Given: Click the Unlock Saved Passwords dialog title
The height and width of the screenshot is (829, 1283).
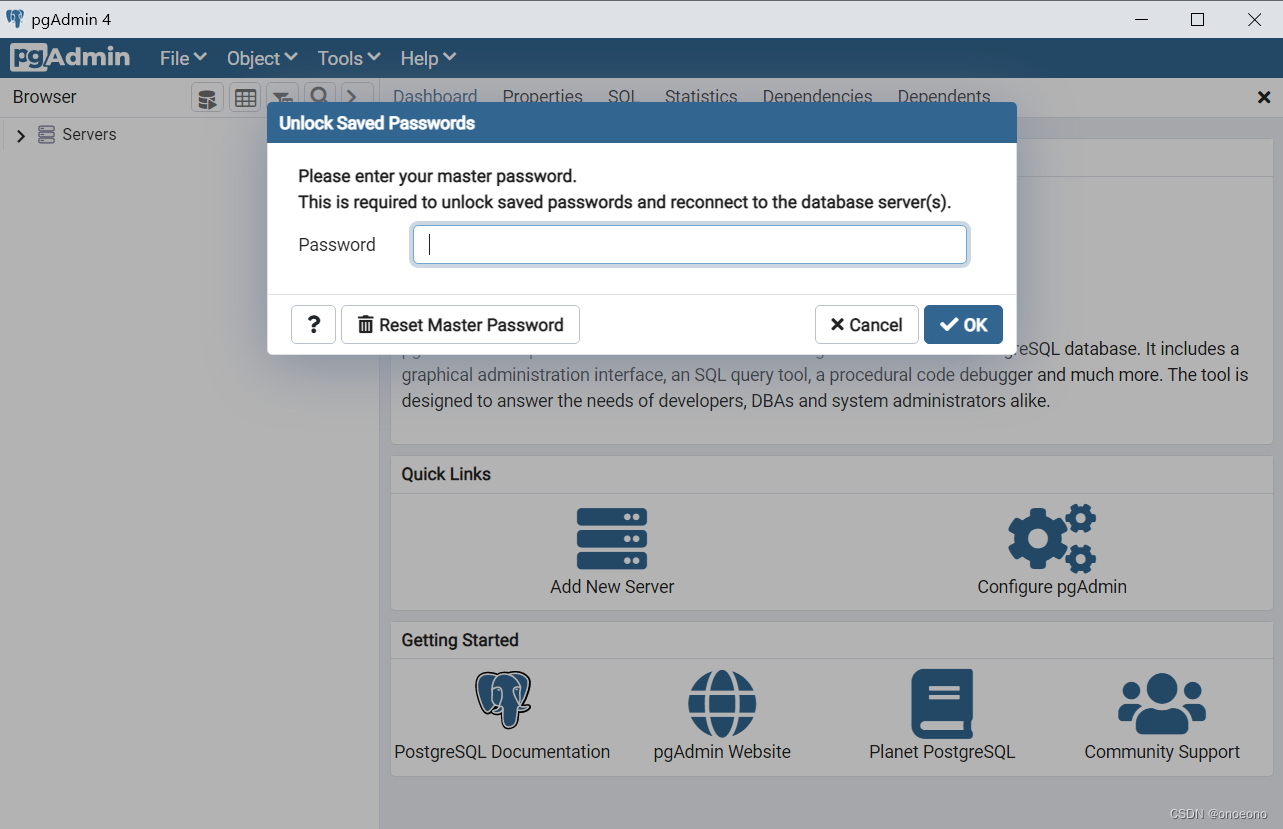Looking at the screenshot, I should (377, 124).
